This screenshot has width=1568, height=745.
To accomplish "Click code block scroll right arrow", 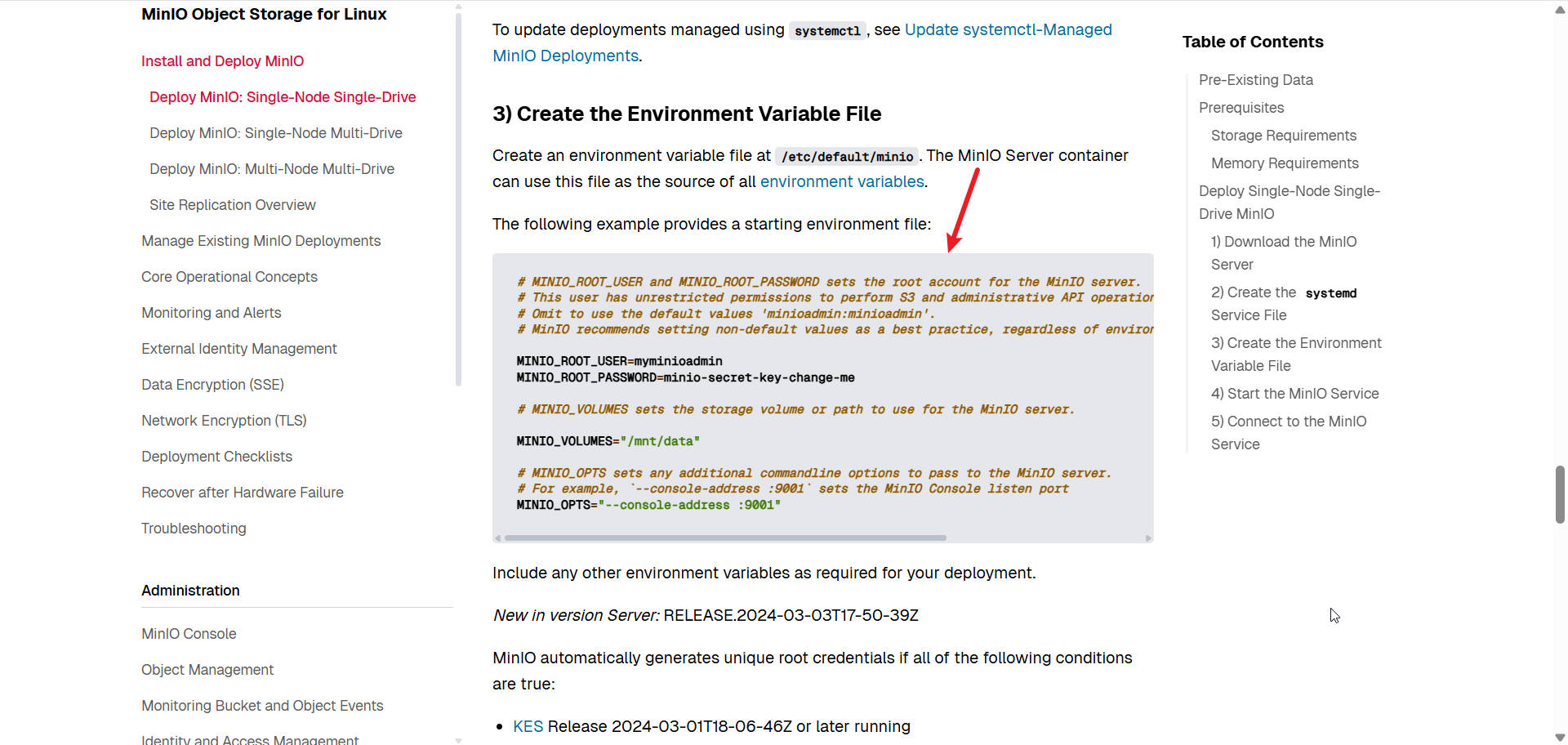I will click(1148, 538).
